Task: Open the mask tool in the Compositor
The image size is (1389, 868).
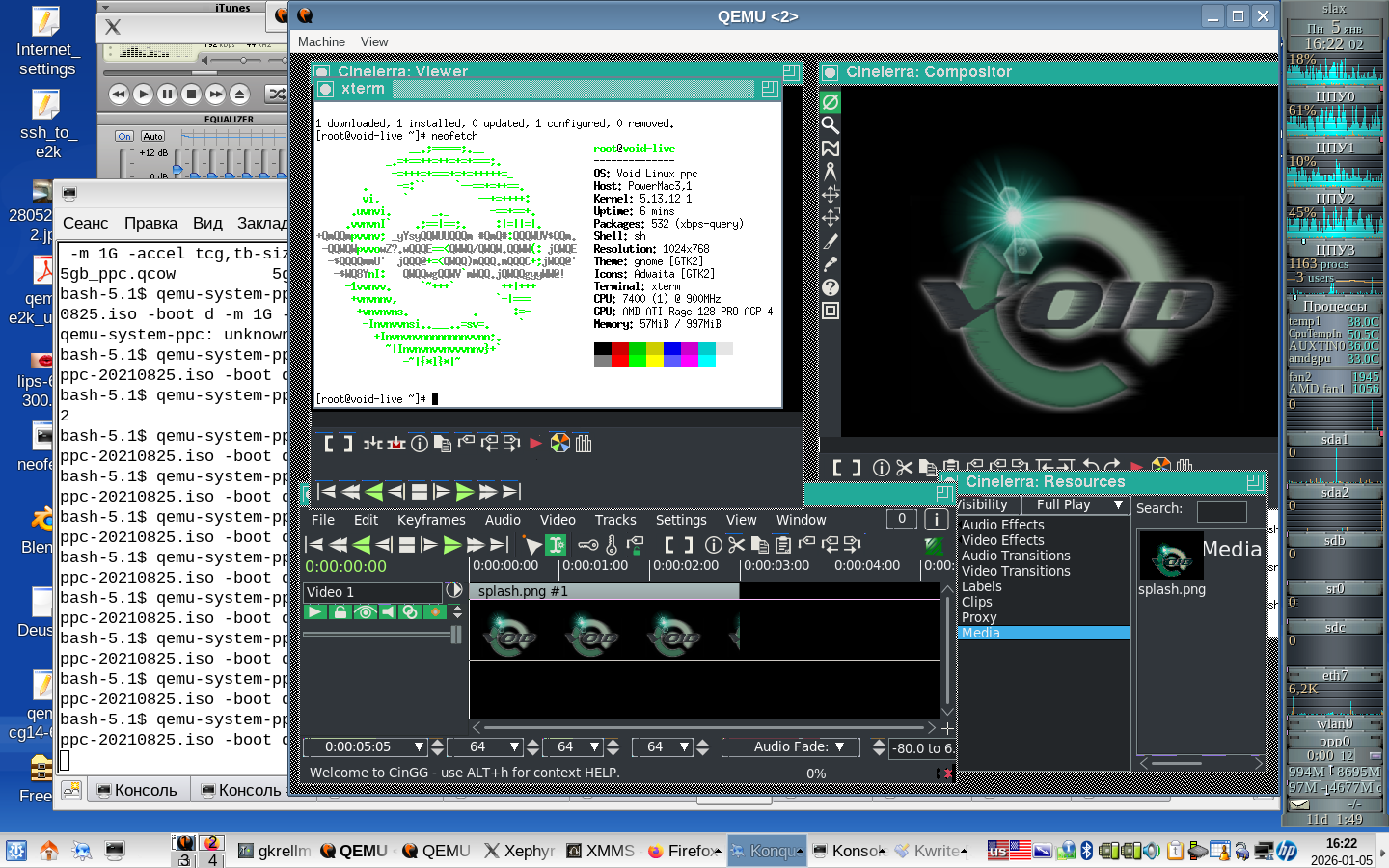Action: coord(831,149)
